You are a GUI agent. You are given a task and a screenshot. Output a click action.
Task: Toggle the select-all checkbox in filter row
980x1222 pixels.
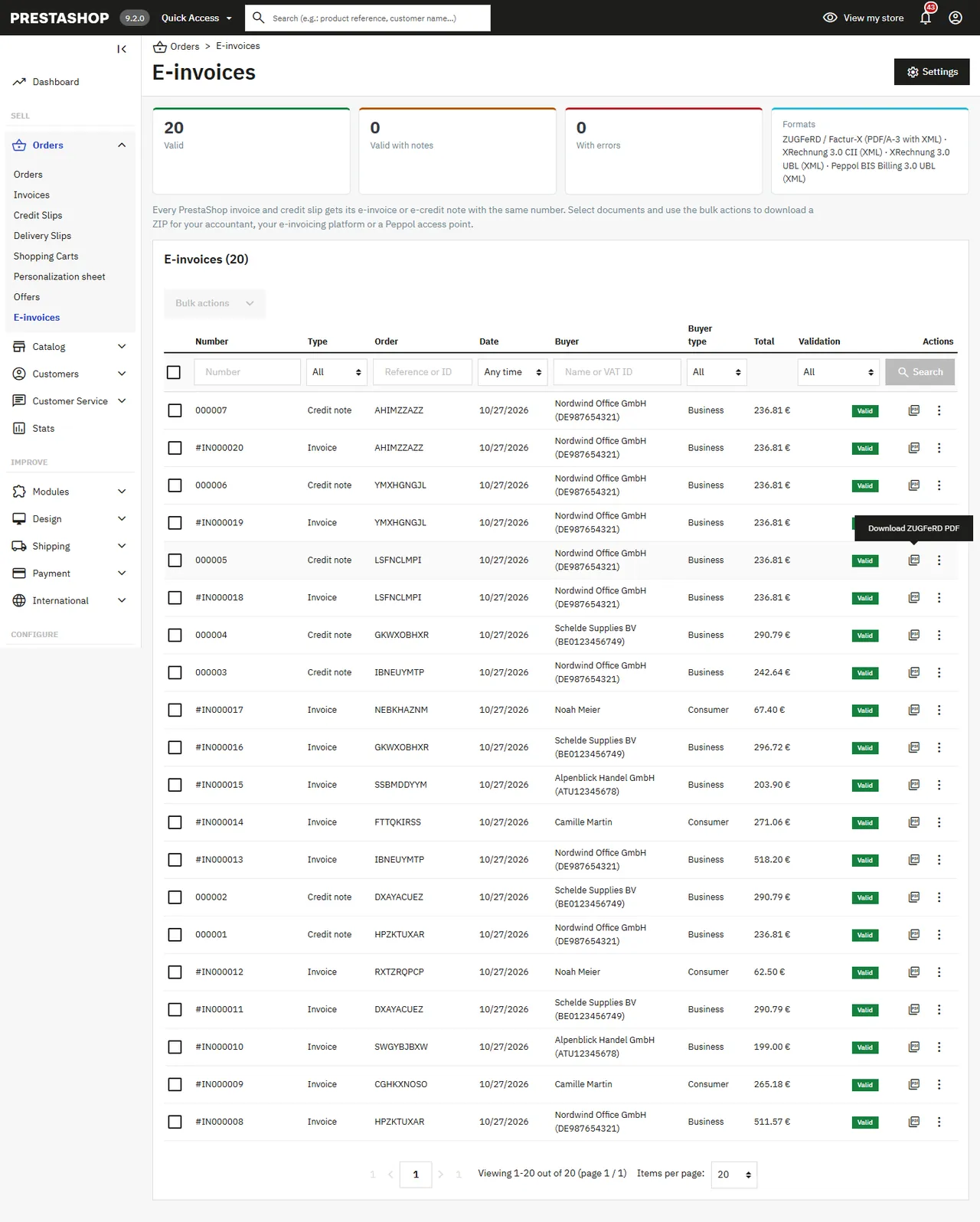(174, 372)
